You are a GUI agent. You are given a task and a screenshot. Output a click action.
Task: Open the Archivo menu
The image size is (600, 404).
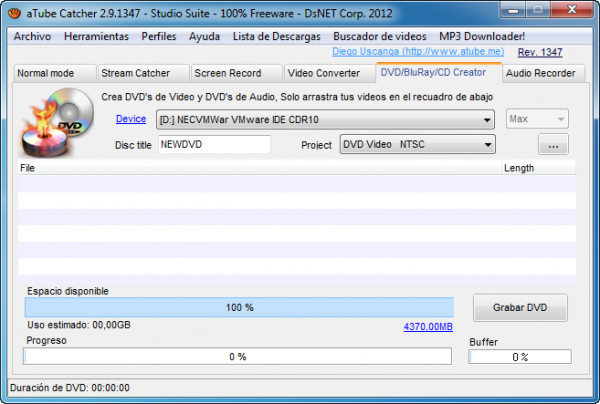point(32,36)
